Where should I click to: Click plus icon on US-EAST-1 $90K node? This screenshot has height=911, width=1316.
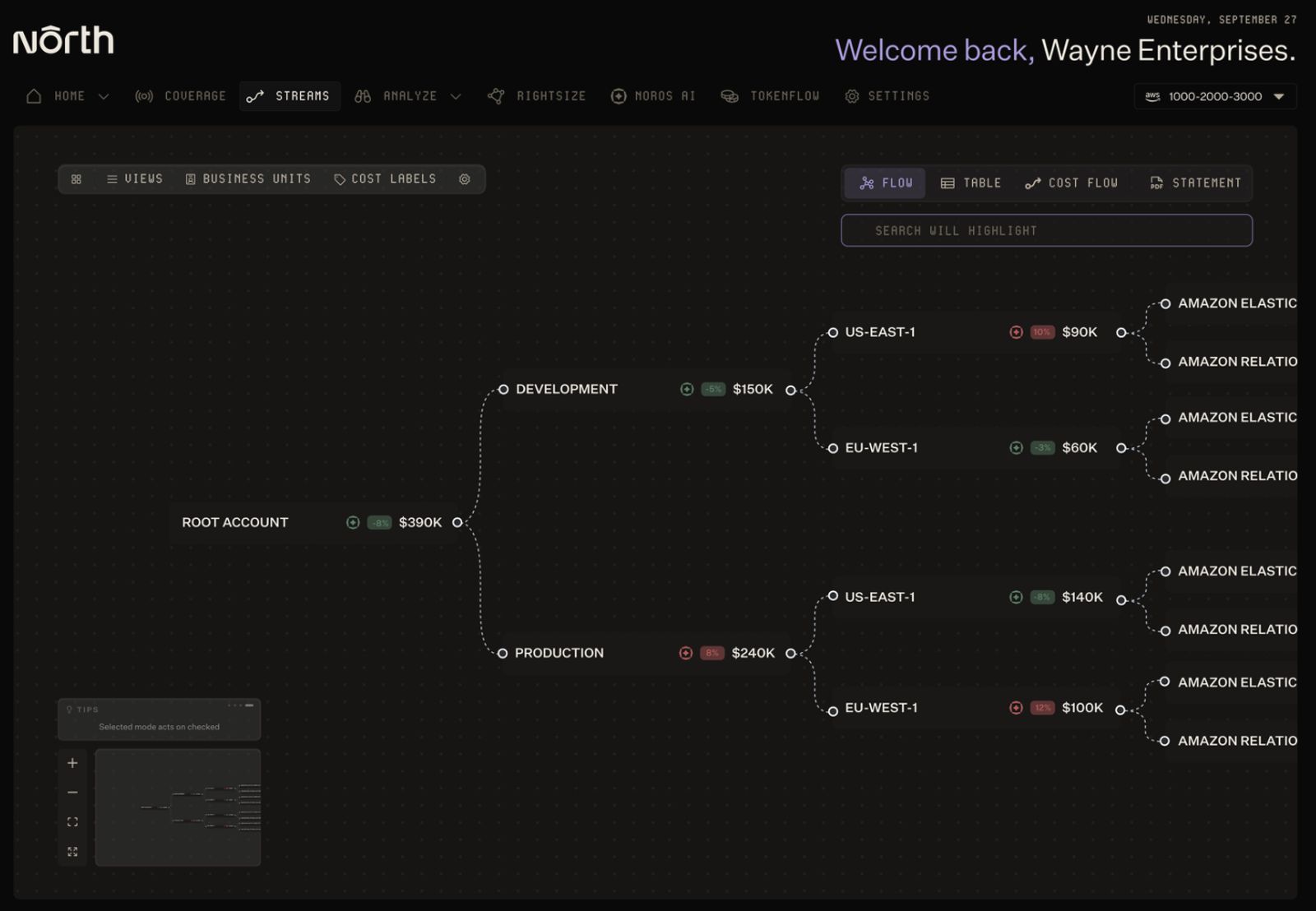pos(1017,332)
